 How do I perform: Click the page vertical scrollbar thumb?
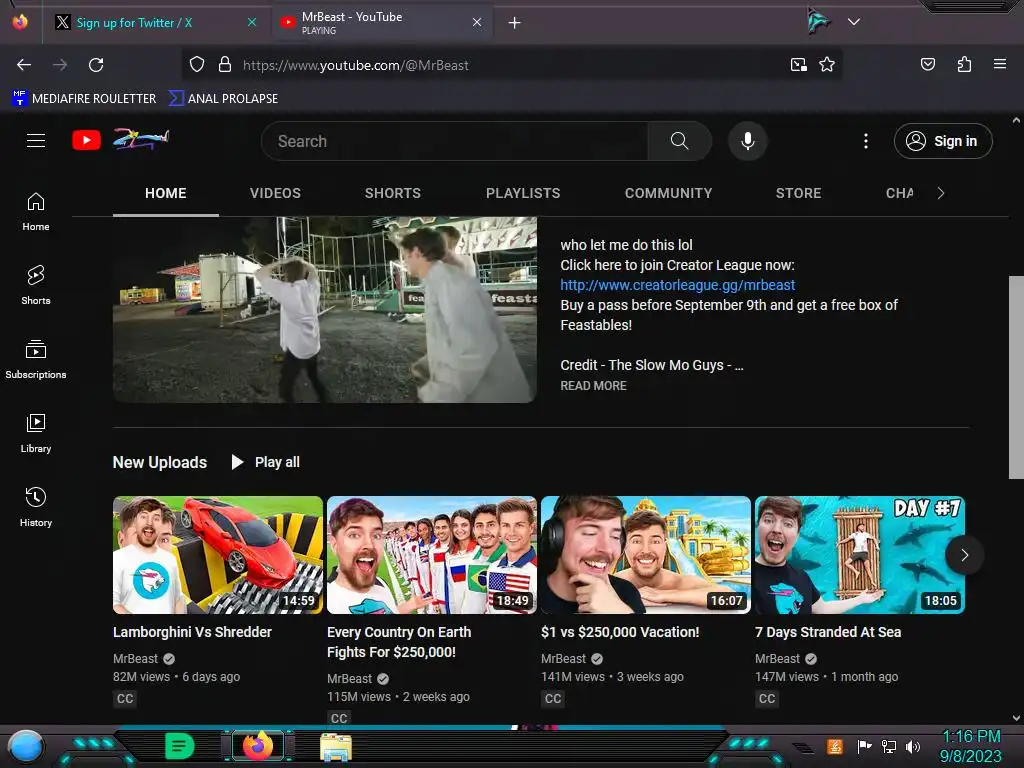point(1016,377)
